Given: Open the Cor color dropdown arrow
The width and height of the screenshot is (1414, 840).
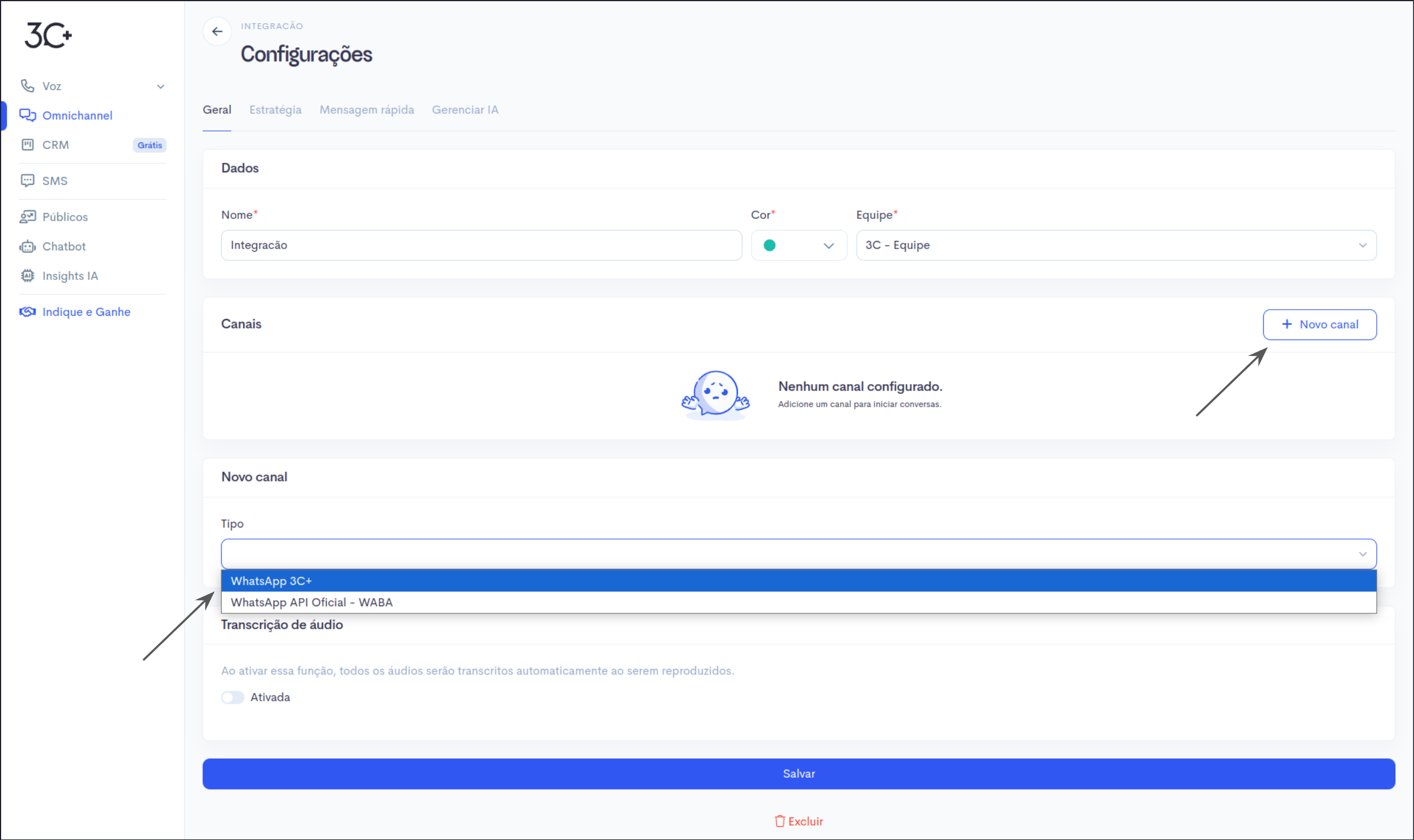Looking at the screenshot, I should click(x=829, y=246).
